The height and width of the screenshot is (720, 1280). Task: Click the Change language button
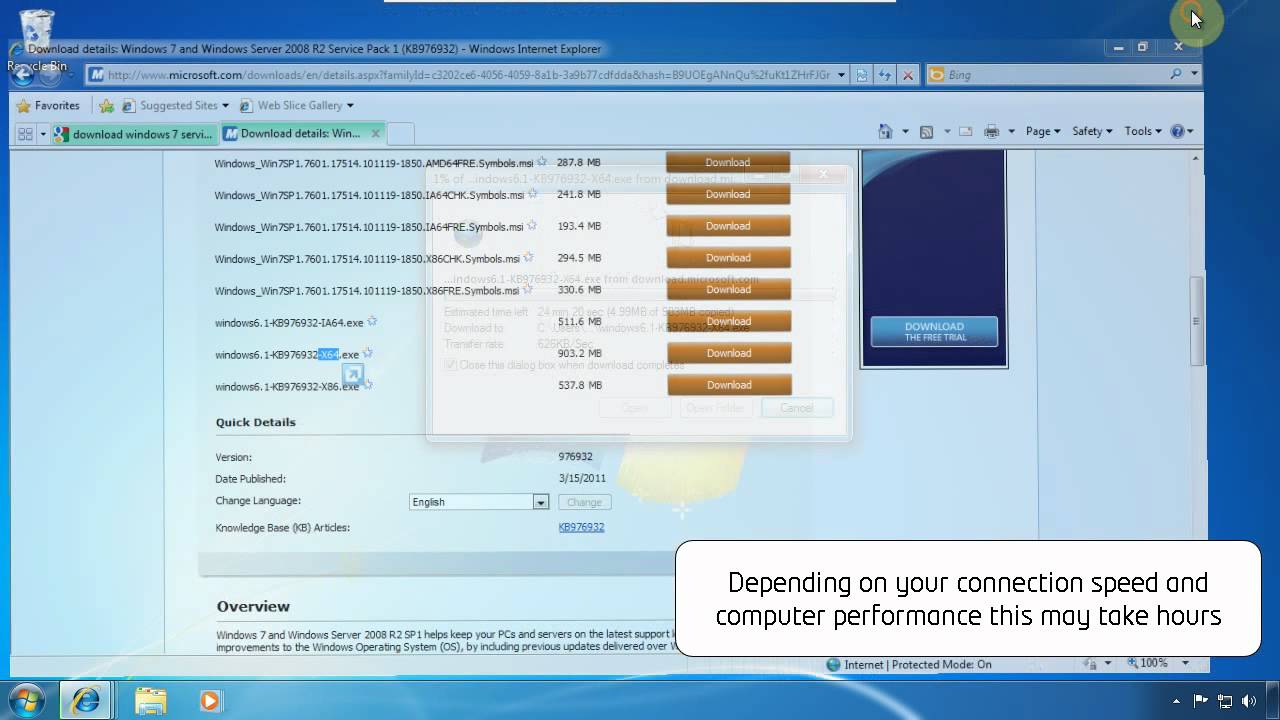click(x=584, y=502)
